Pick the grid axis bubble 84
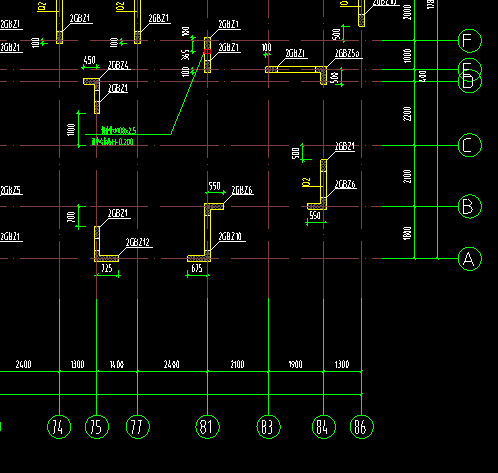This screenshot has width=498, height=473. [323, 427]
